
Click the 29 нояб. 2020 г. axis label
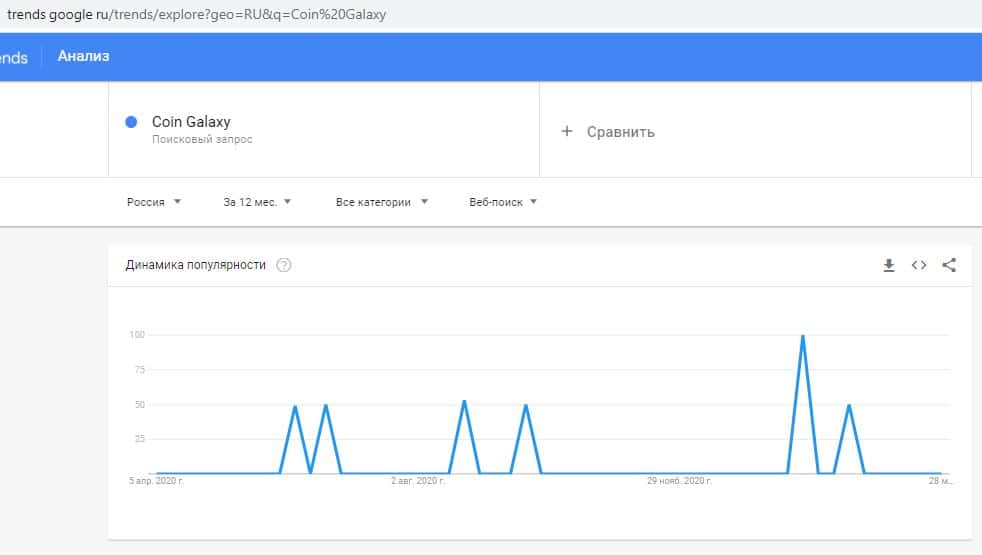click(679, 481)
